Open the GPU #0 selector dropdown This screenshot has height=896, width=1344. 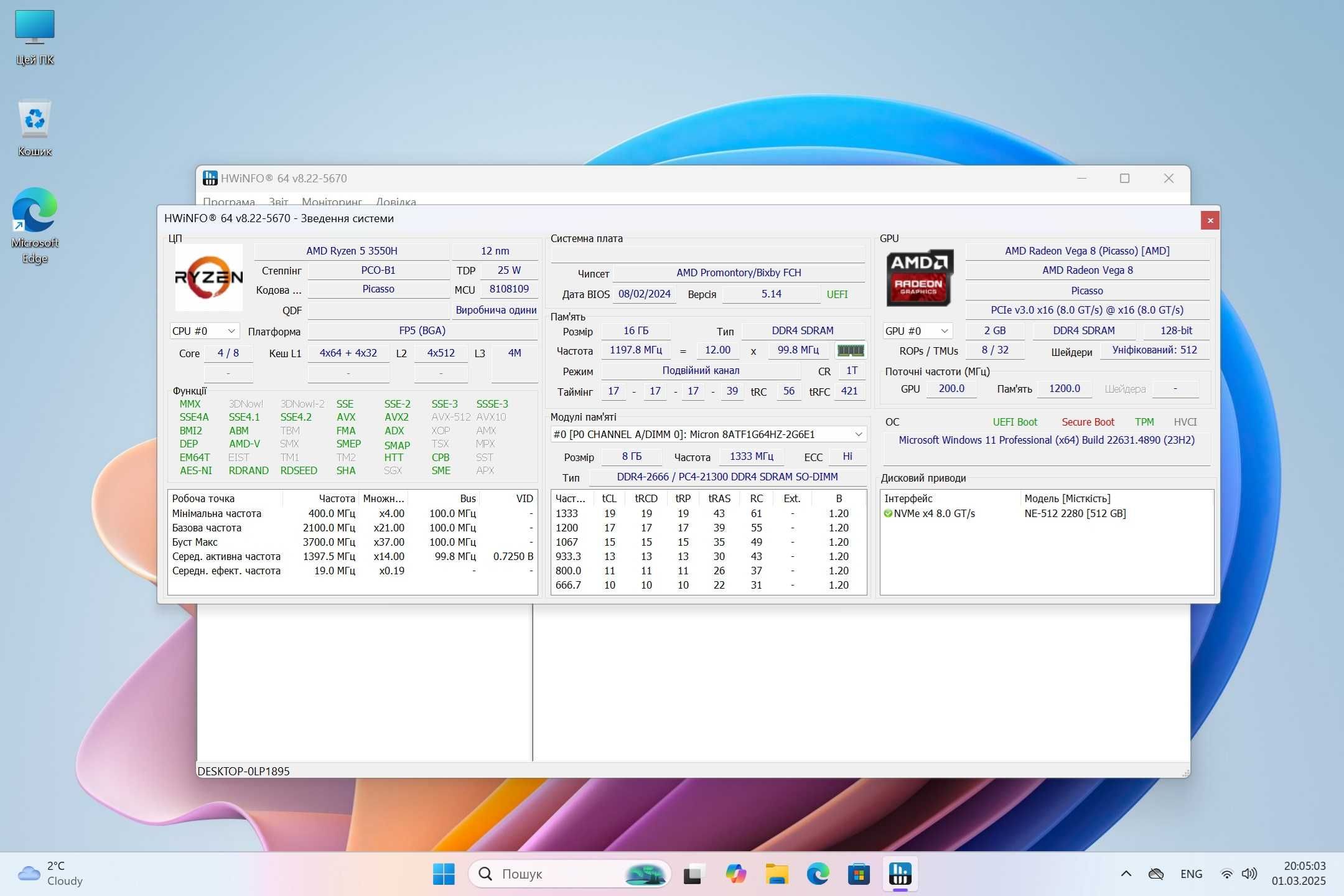tap(918, 331)
